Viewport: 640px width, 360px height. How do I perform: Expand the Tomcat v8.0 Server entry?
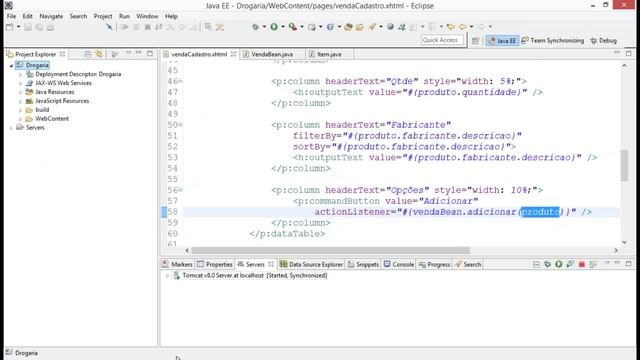point(167,276)
